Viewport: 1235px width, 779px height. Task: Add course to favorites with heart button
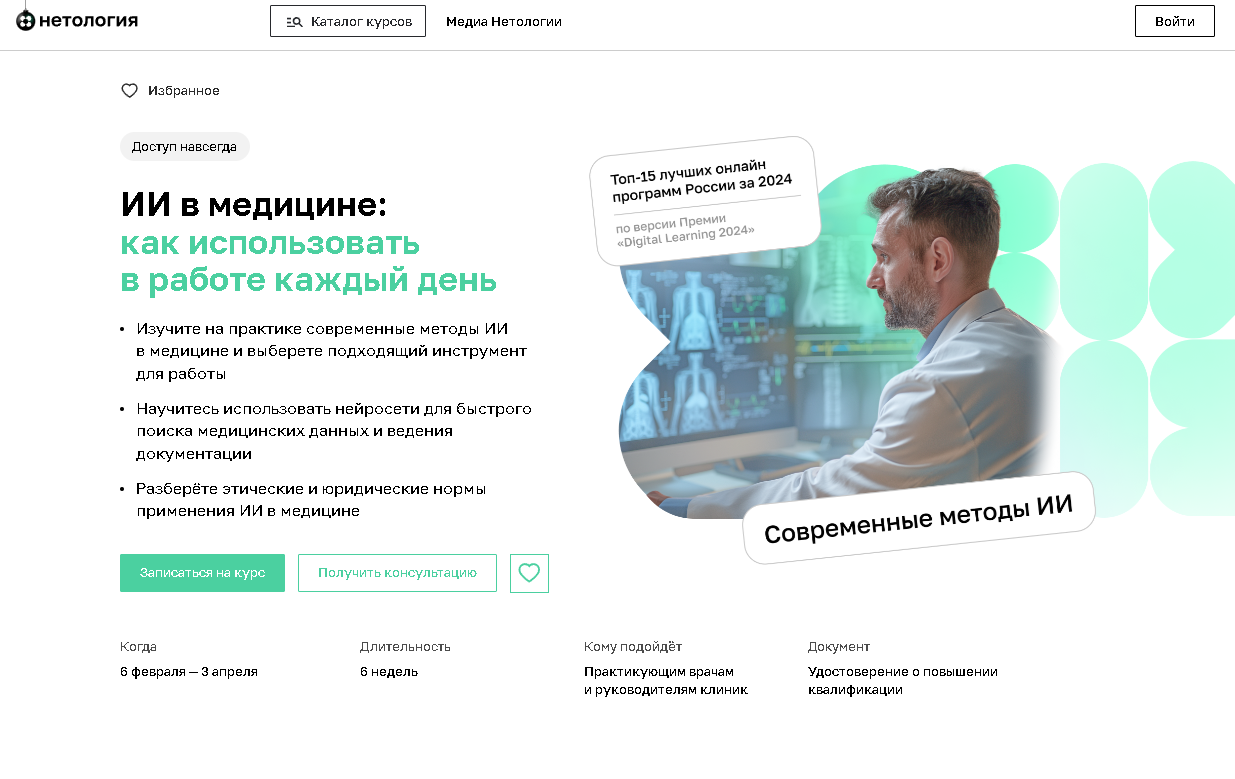tap(529, 573)
